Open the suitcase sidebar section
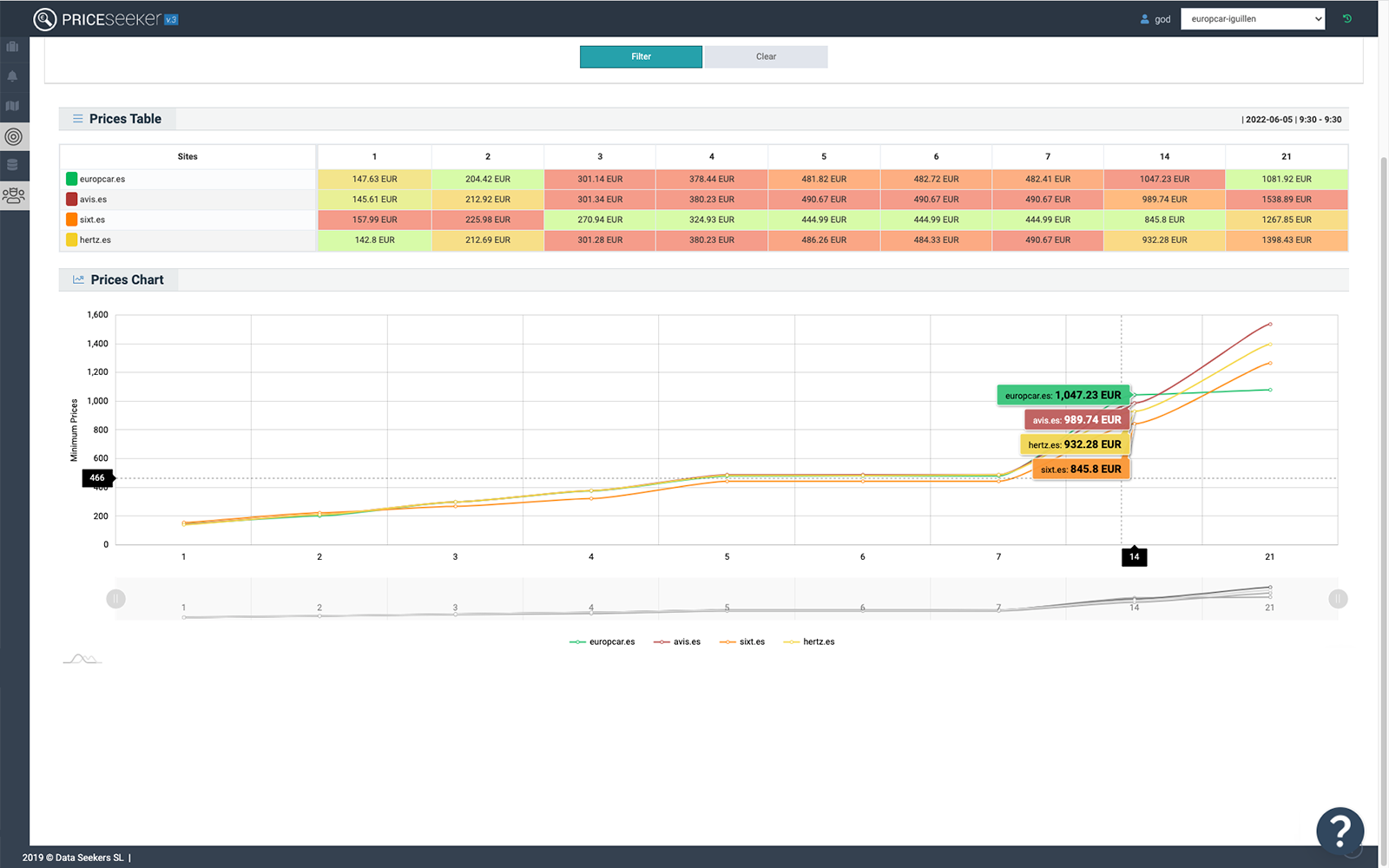The image size is (1389, 868). point(12,47)
